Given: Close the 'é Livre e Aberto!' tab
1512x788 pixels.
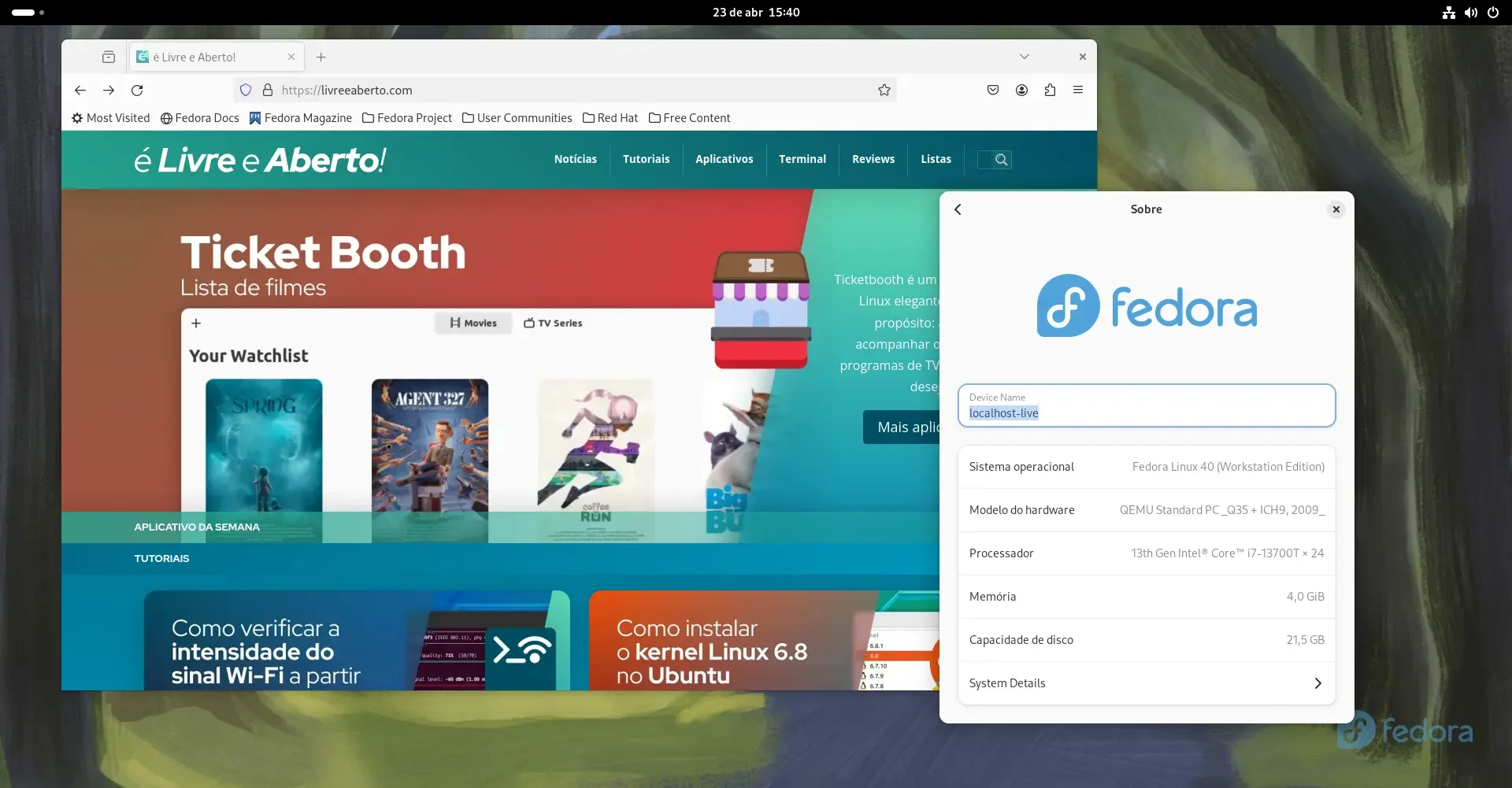Looking at the screenshot, I should tap(291, 57).
